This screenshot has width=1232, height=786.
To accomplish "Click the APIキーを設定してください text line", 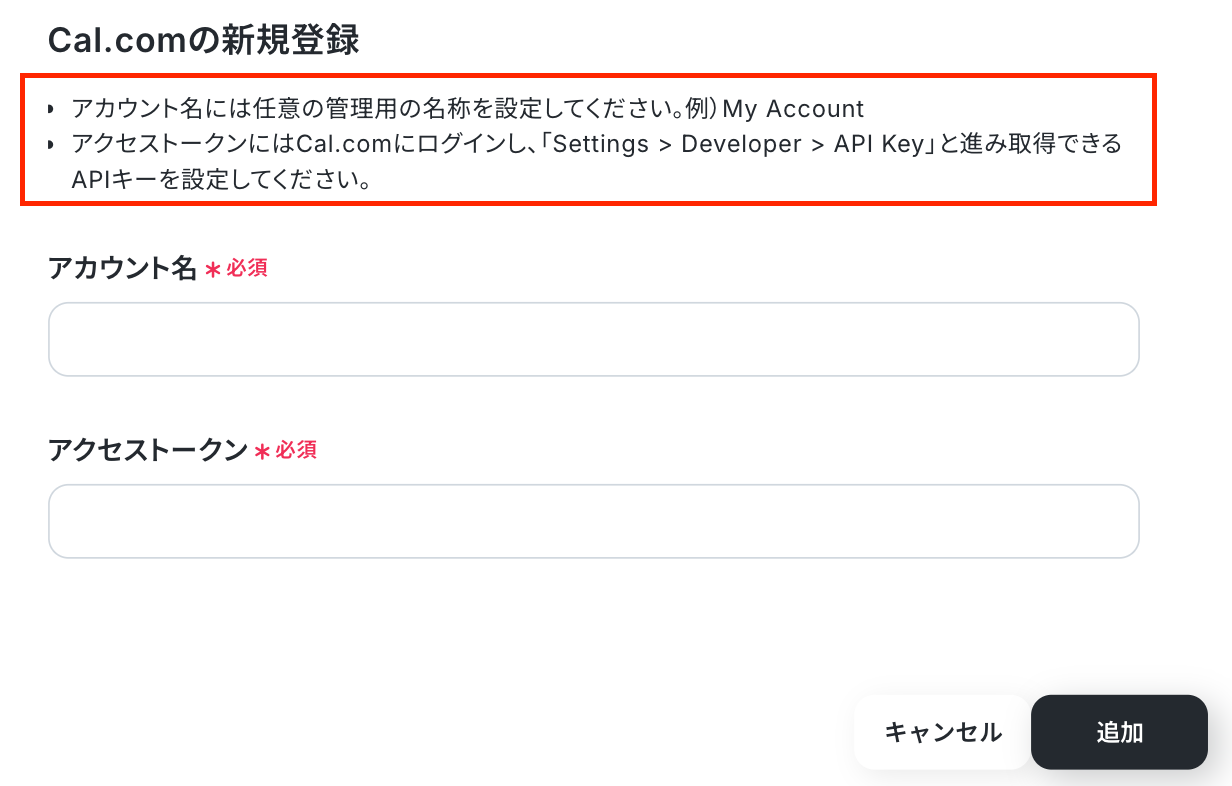I will [222, 181].
